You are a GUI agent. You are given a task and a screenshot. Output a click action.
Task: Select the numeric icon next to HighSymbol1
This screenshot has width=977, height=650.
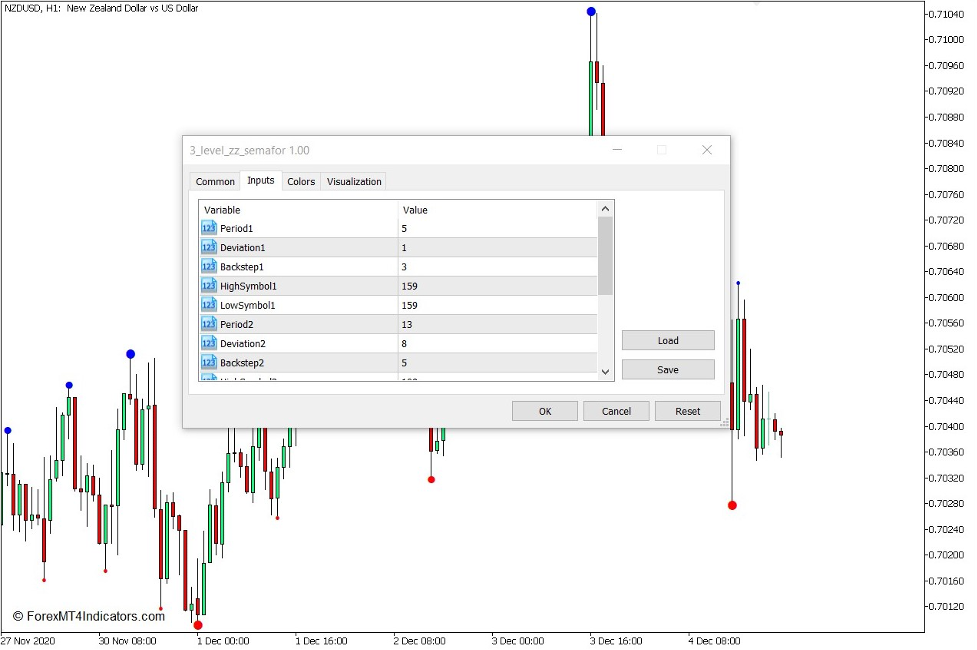click(x=207, y=285)
